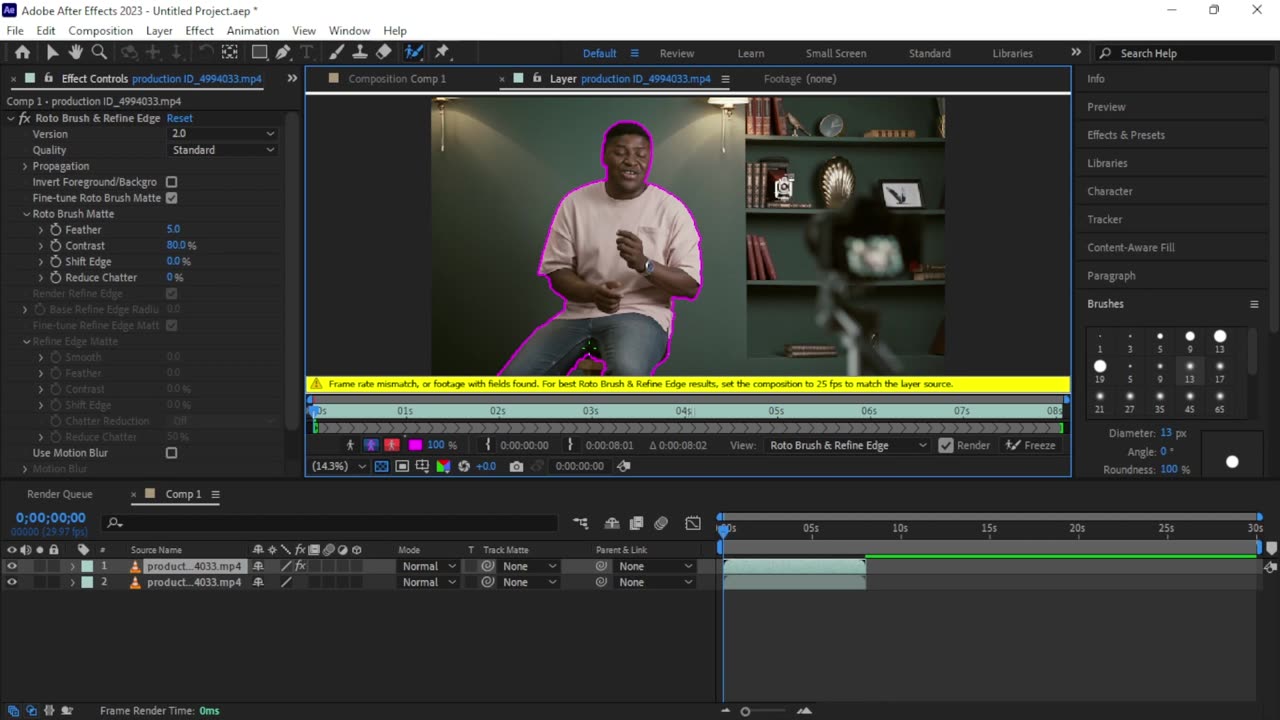The height and width of the screenshot is (720, 1280).
Task: Open the show channel color management icon
Action: click(x=443, y=466)
